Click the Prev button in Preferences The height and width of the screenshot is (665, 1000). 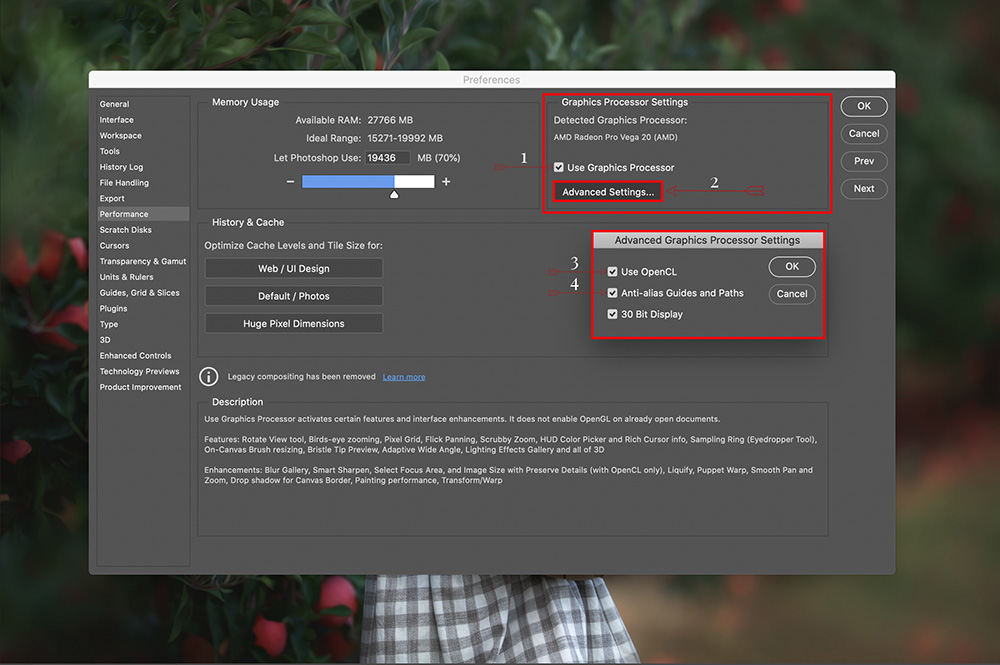tap(864, 161)
